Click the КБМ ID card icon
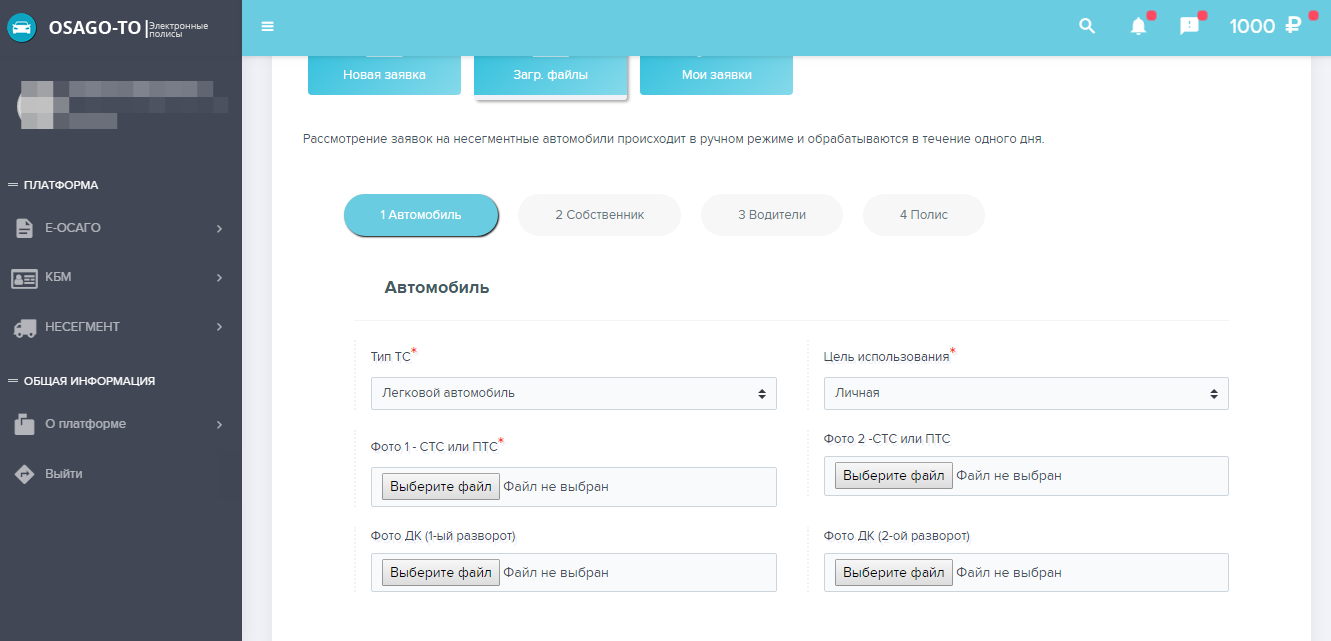This screenshot has width=1331, height=641. (25, 278)
